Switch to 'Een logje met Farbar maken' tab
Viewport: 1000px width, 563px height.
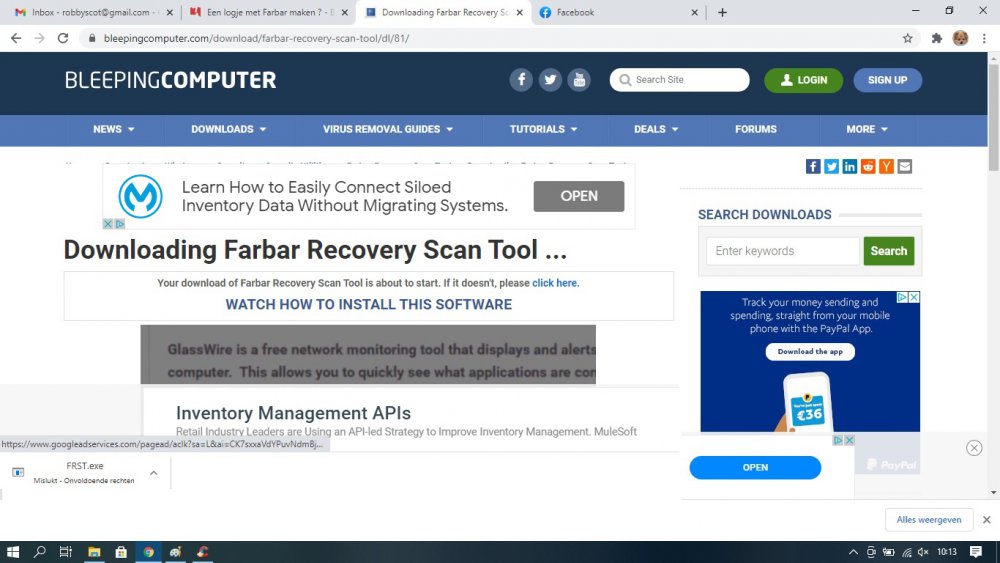click(270, 12)
